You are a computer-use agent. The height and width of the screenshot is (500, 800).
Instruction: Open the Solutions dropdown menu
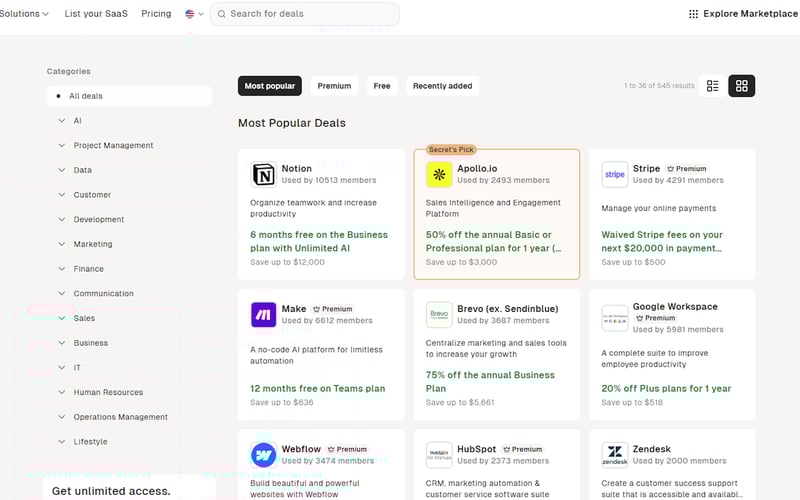coord(23,14)
